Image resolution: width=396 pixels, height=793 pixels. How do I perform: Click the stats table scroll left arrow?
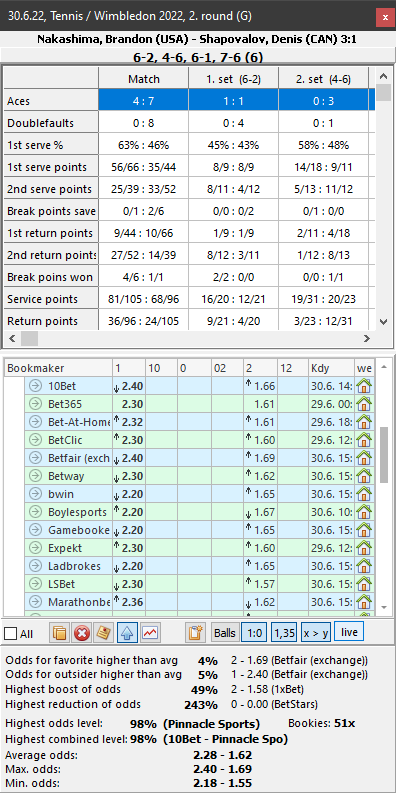(12, 338)
